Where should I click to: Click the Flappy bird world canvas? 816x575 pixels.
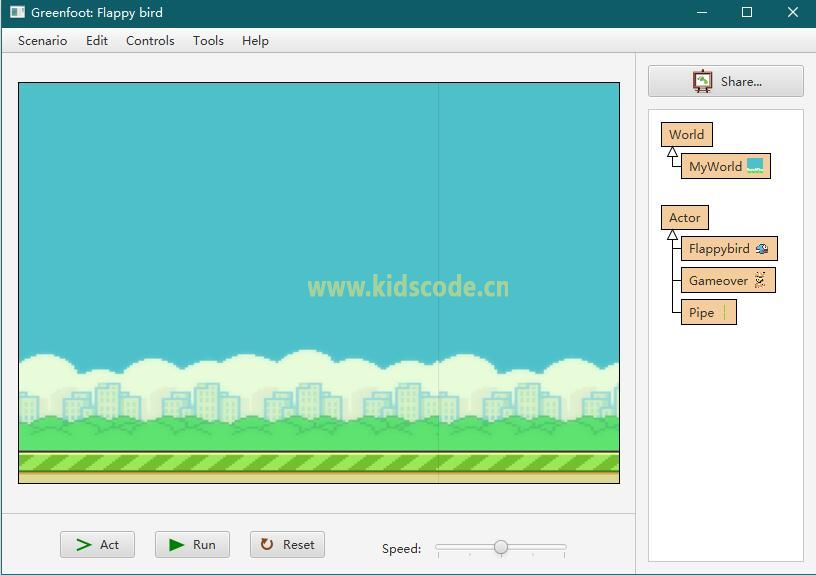[x=319, y=283]
